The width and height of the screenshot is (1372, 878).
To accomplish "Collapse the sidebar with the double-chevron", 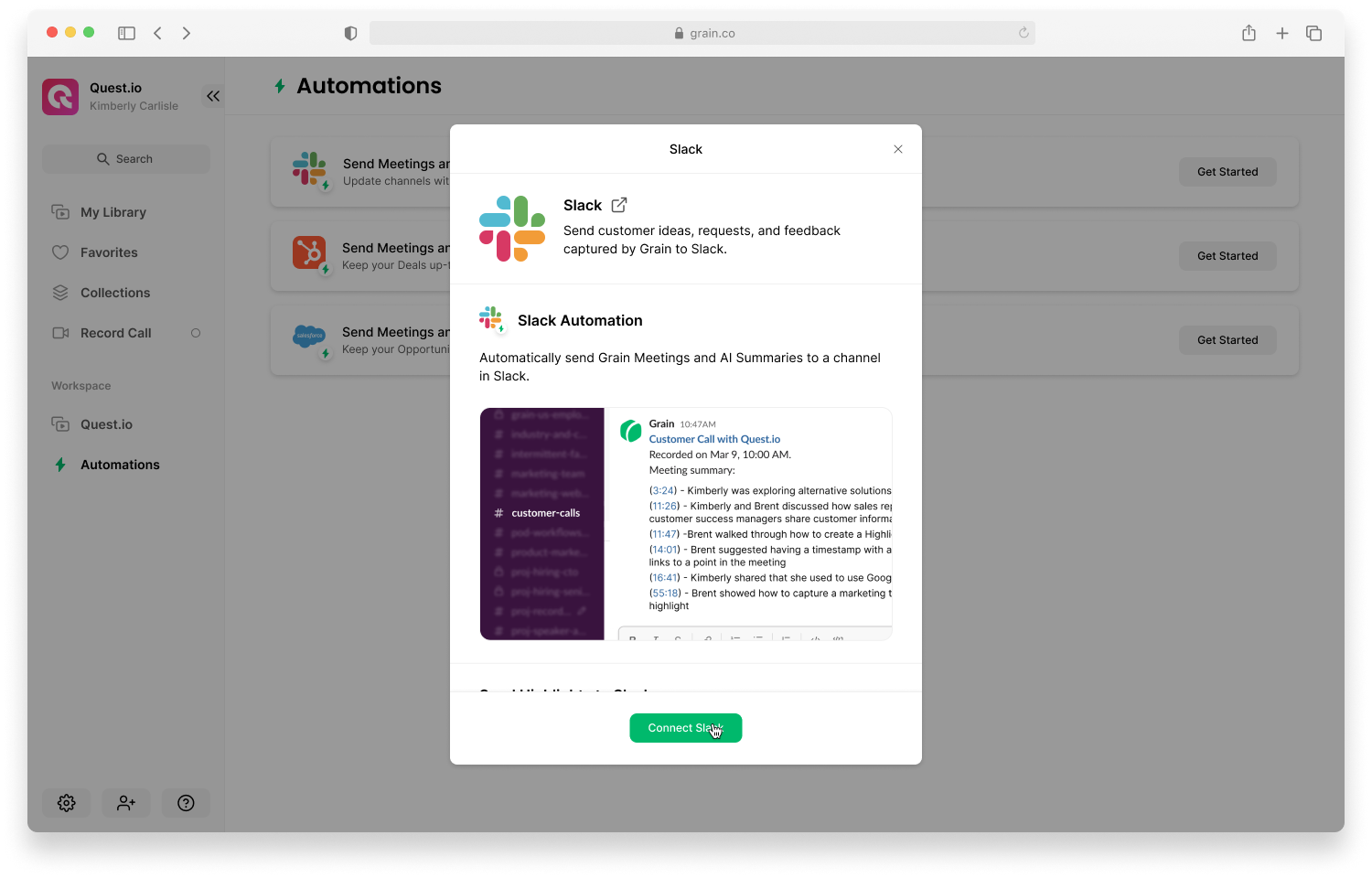I will [212, 95].
